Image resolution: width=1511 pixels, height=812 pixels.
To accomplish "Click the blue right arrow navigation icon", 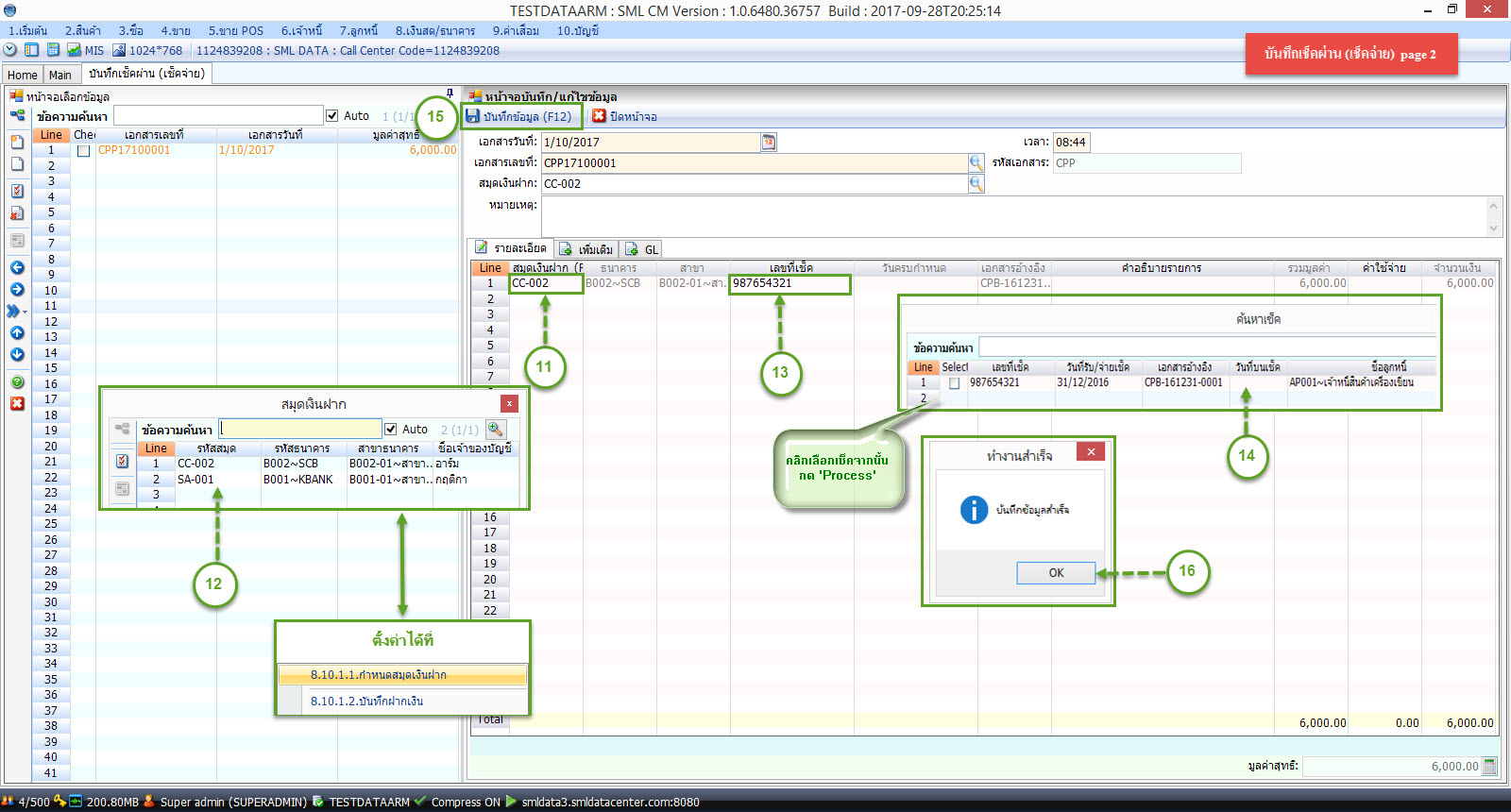I will [17, 290].
